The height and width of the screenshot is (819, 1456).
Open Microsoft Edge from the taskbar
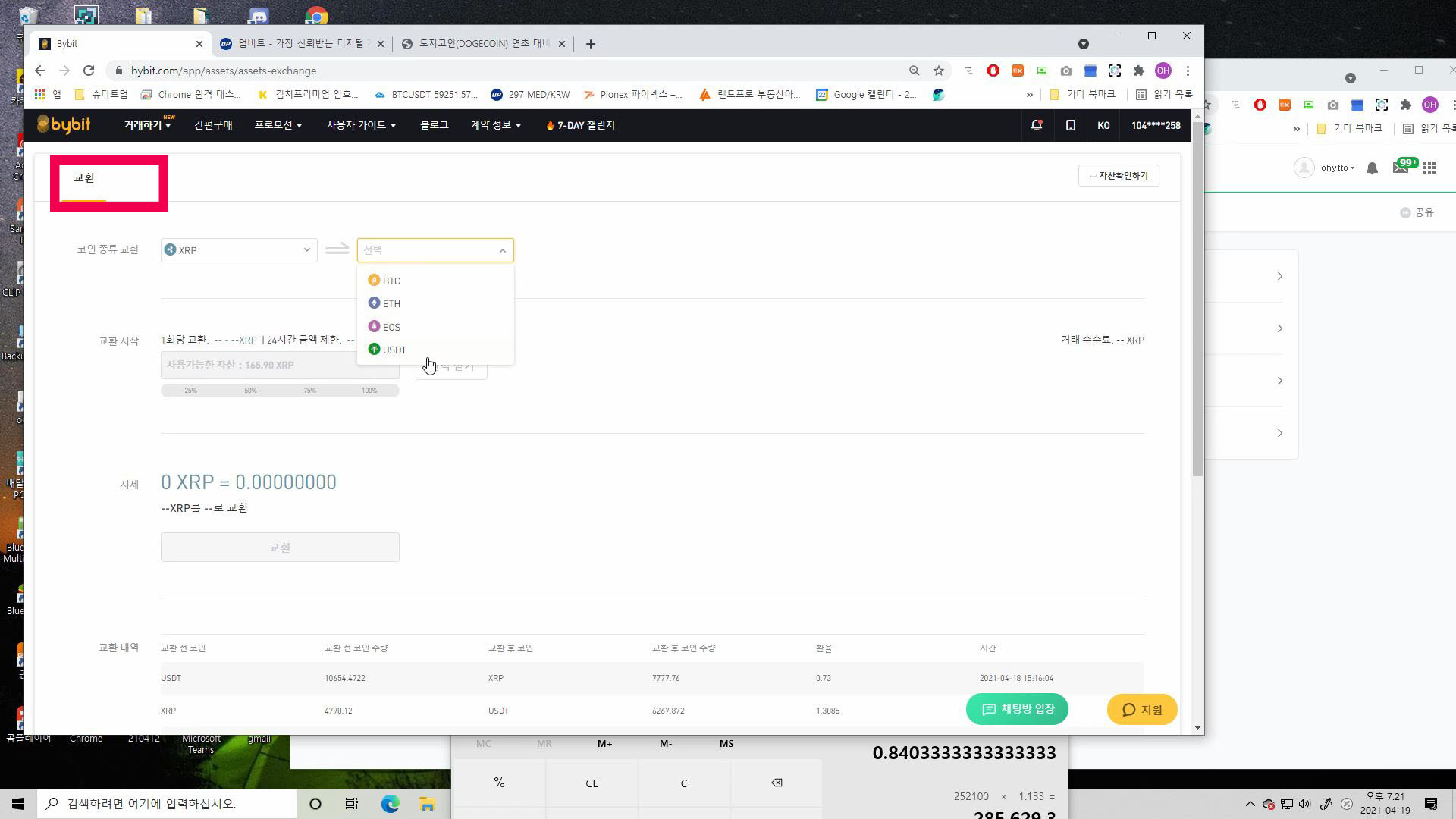point(390,804)
